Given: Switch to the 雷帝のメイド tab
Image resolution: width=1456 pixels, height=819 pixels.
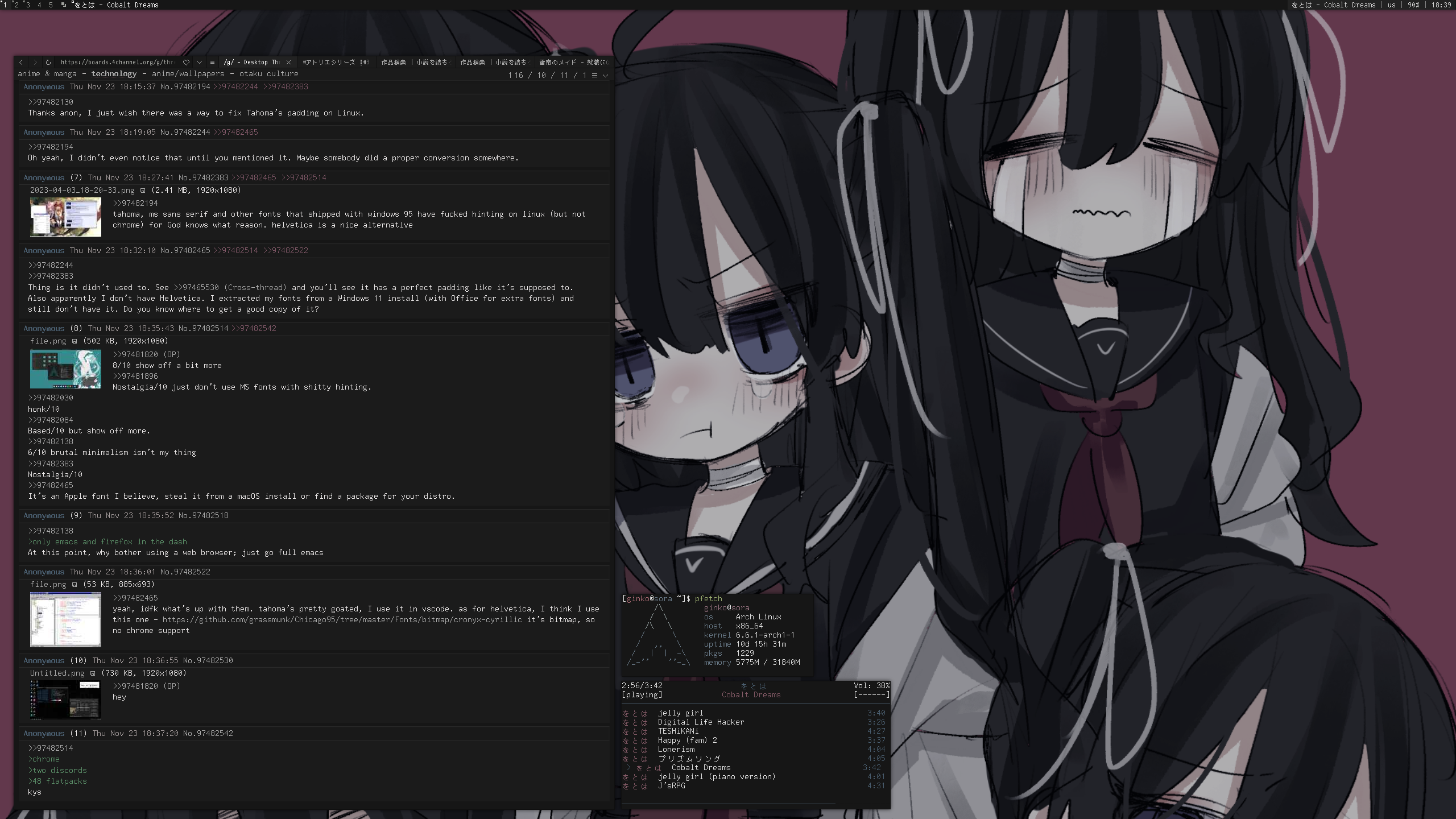Looking at the screenshot, I should coord(573,62).
